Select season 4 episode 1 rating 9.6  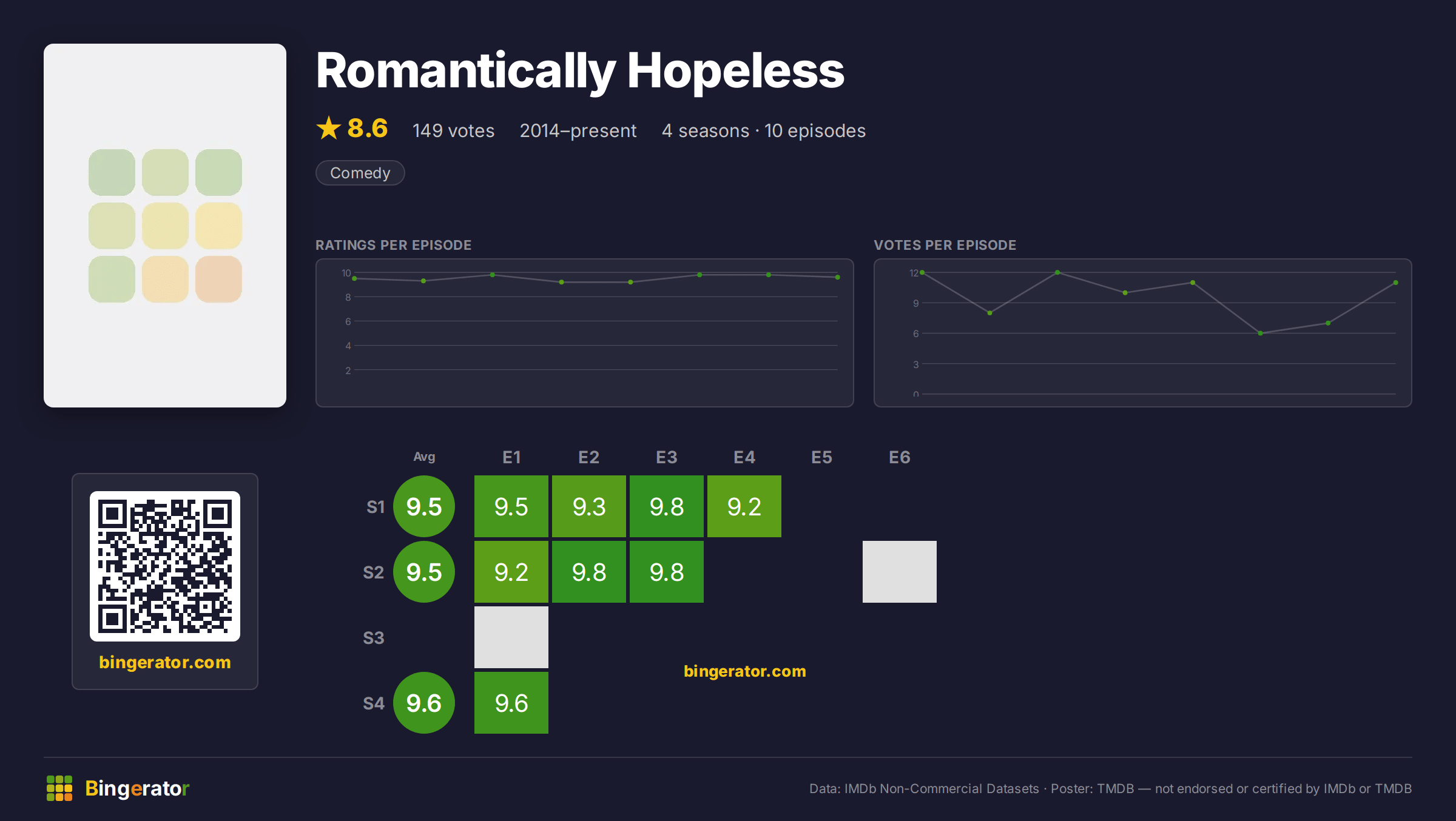(511, 703)
